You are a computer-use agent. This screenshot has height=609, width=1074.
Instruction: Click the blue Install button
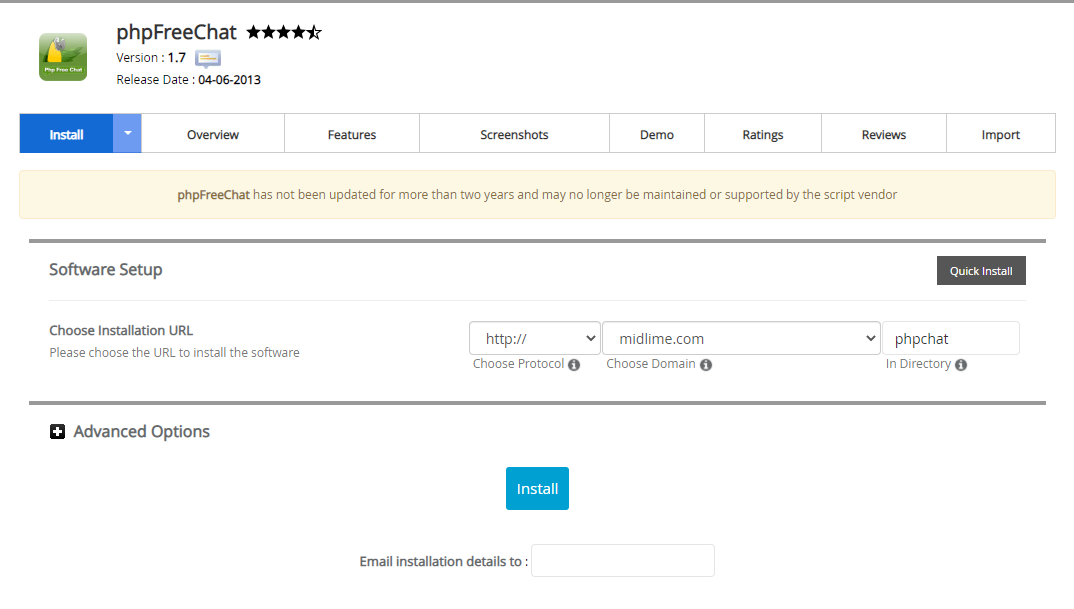pos(537,488)
